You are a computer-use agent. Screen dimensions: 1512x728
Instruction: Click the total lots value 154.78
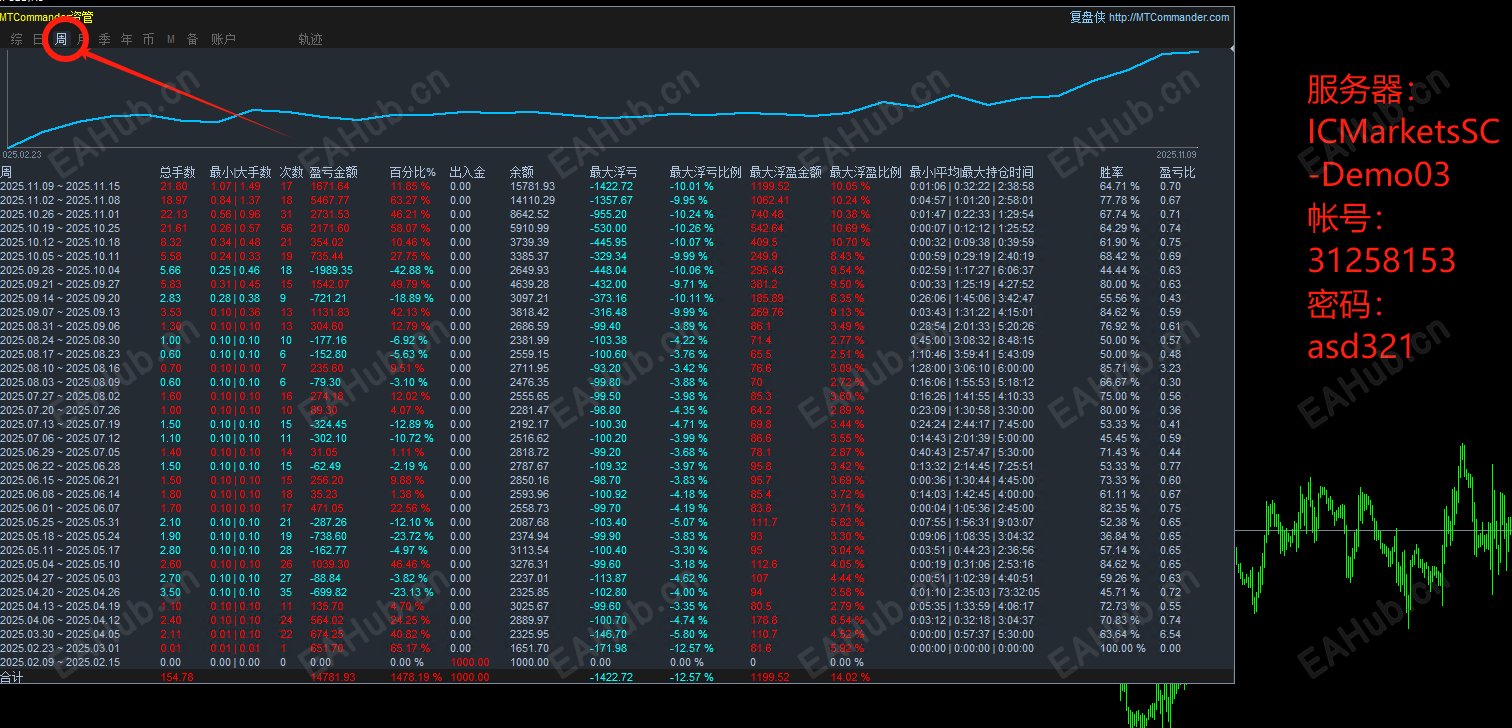177,678
